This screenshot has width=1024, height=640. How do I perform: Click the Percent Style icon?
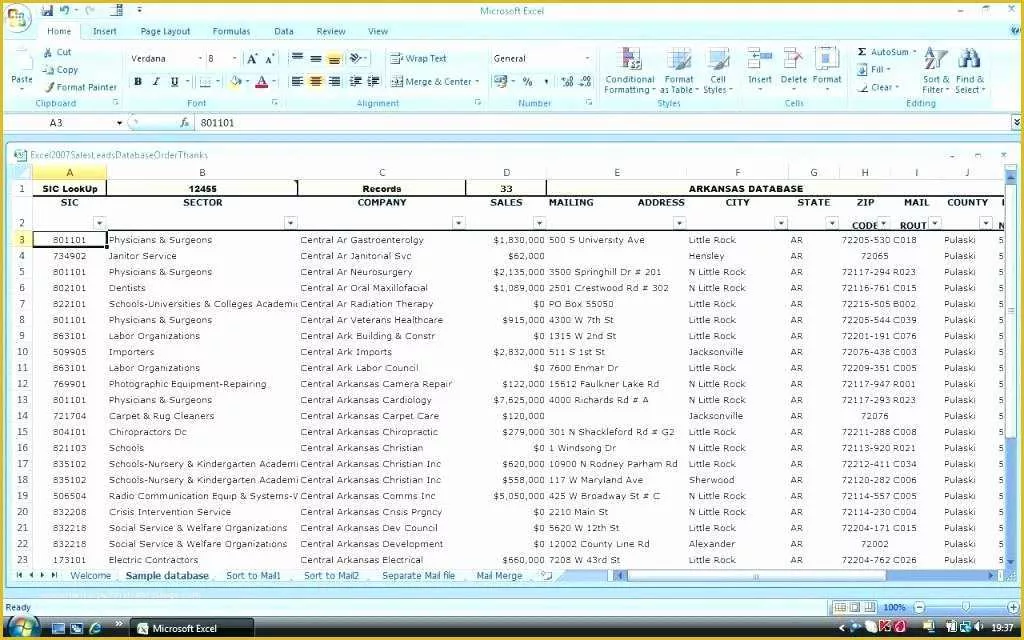(x=528, y=82)
